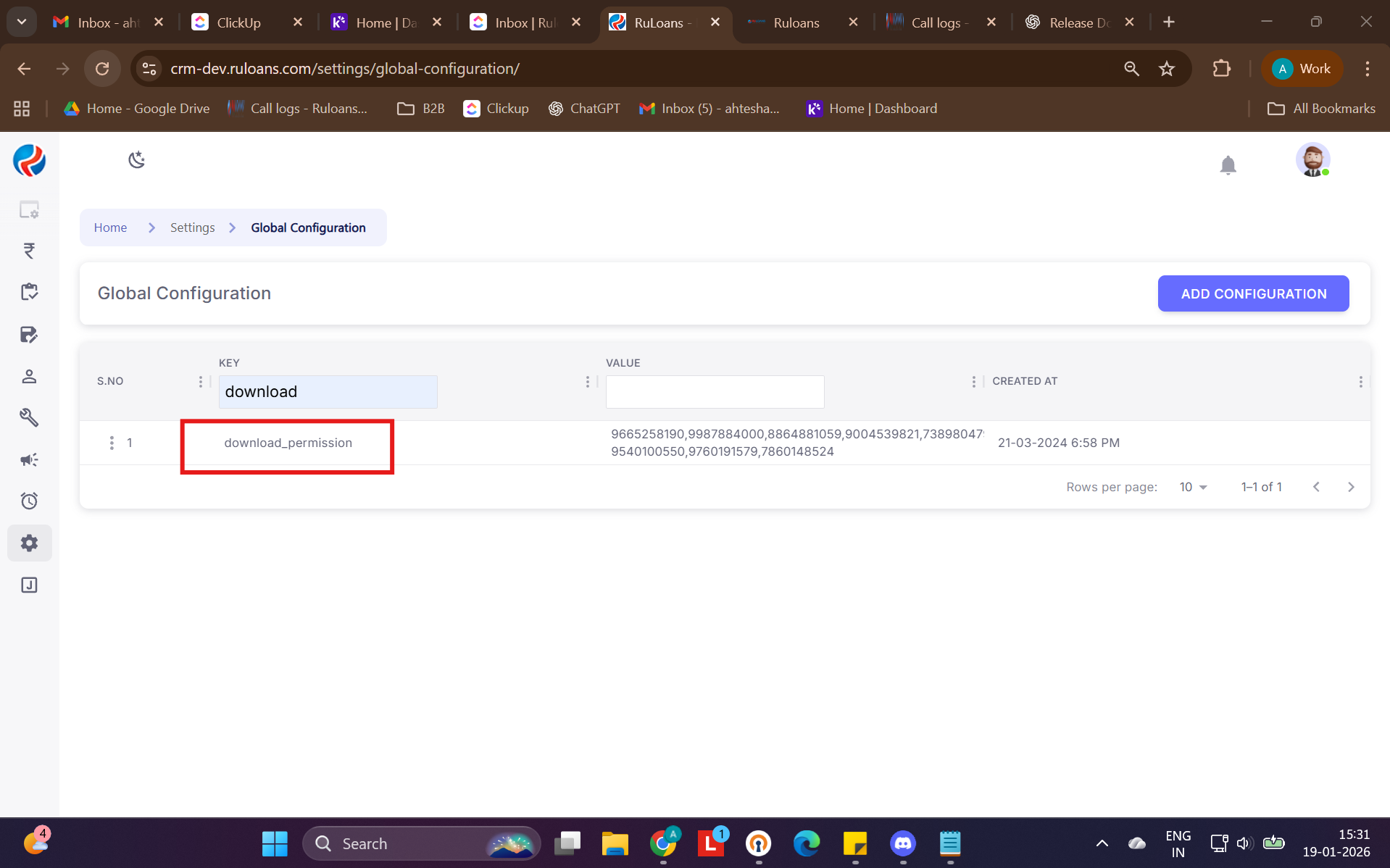Expand the Rows per page dropdown

tap(1193, 487)
